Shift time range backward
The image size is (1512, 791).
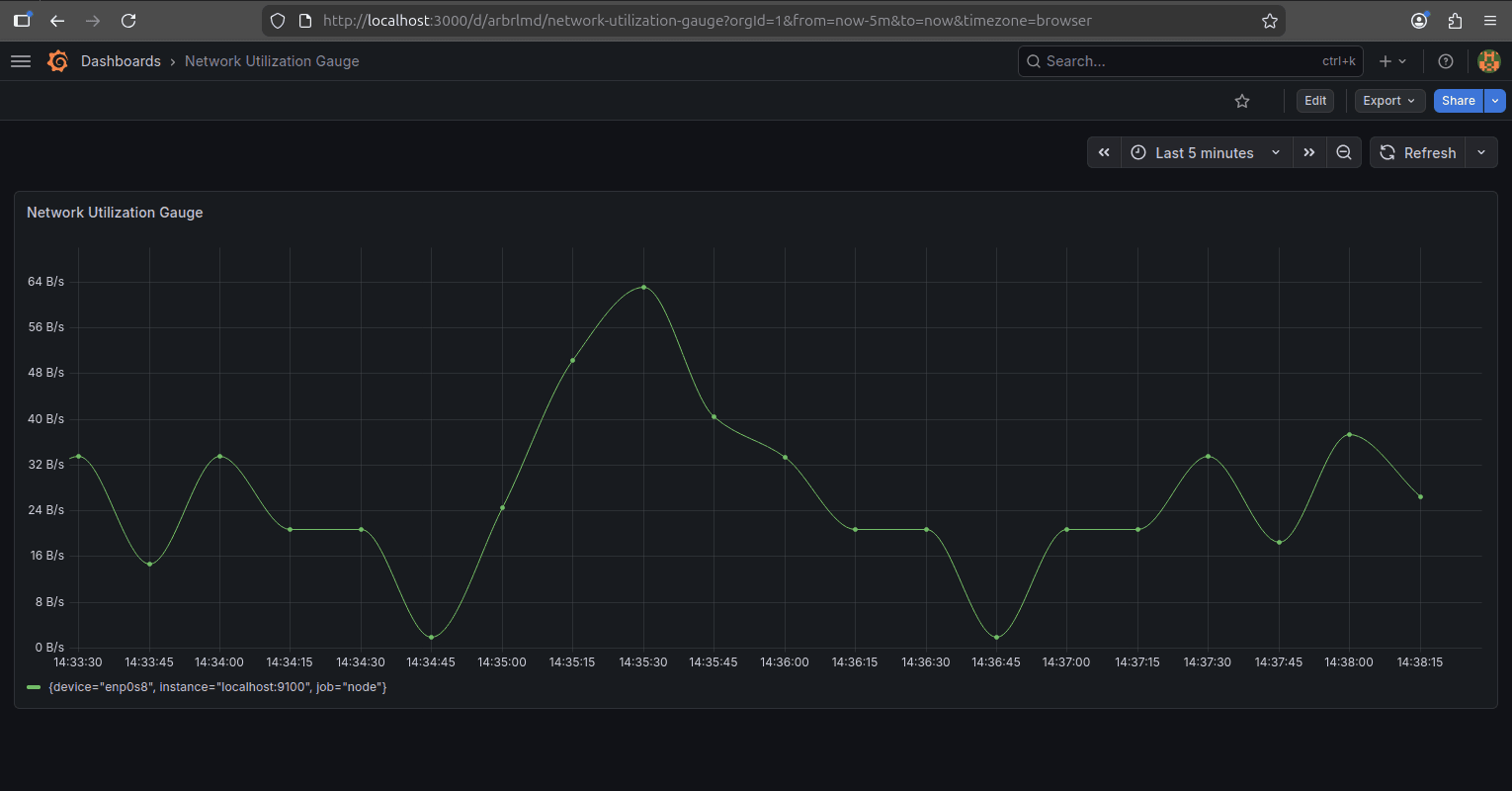[1105, 152]
